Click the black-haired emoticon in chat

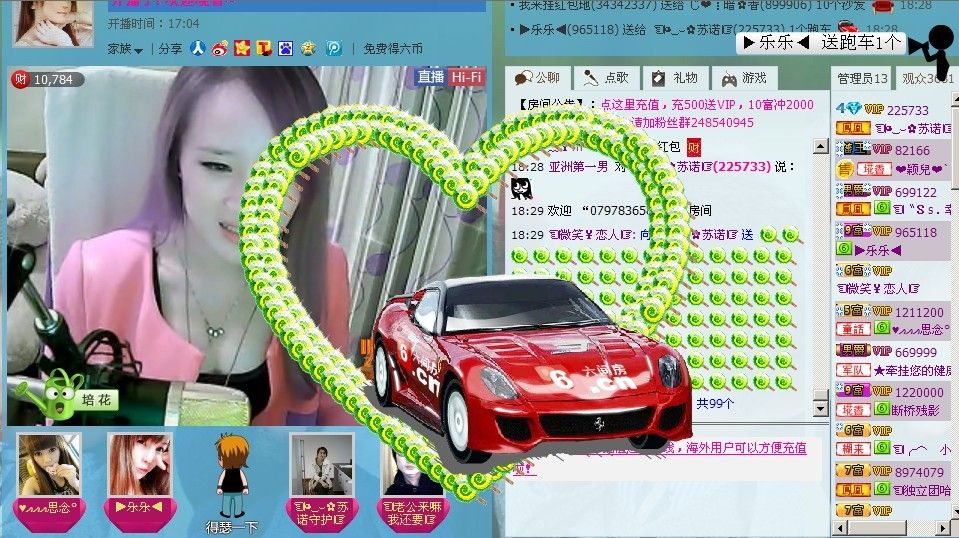click(521, 189)
